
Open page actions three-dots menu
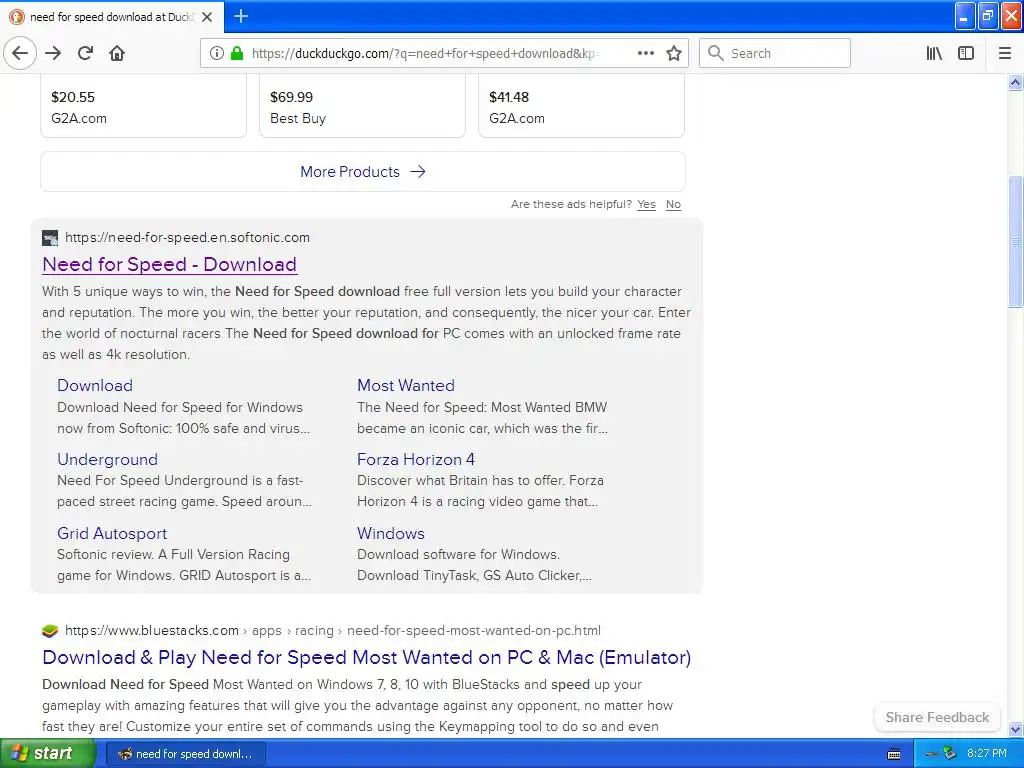tap(646, 53)
